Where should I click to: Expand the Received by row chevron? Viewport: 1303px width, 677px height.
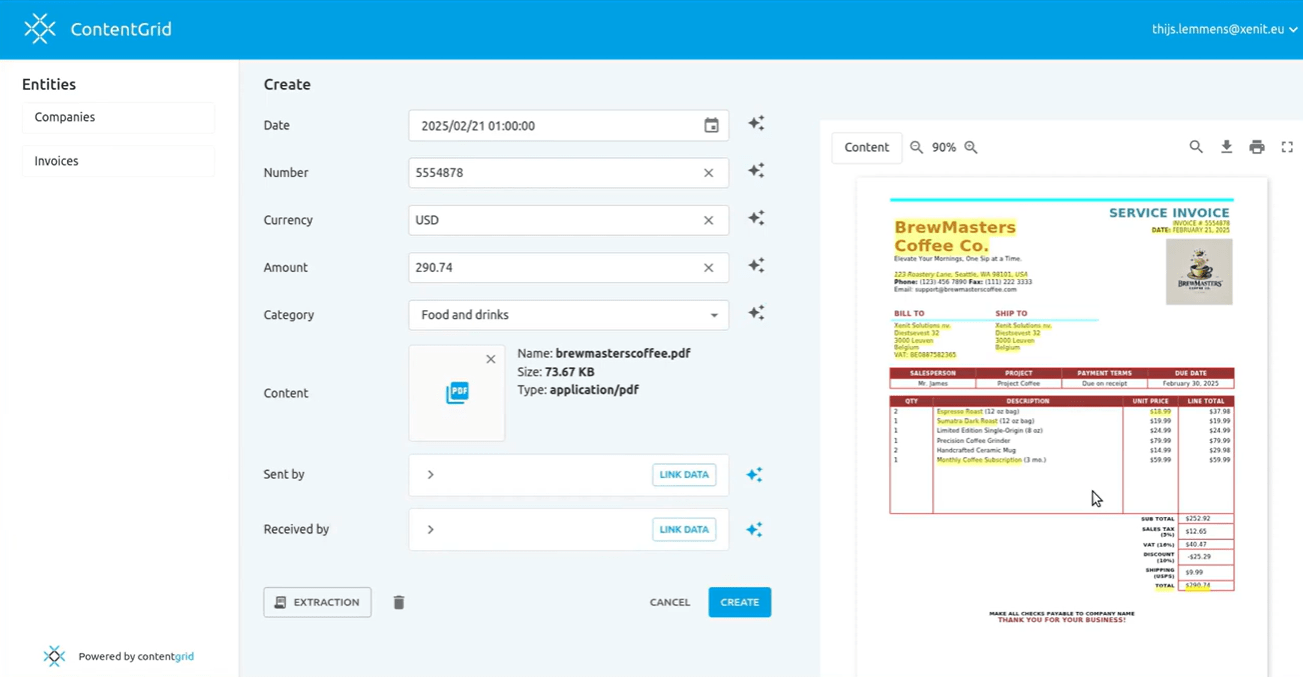click(431, 530)
